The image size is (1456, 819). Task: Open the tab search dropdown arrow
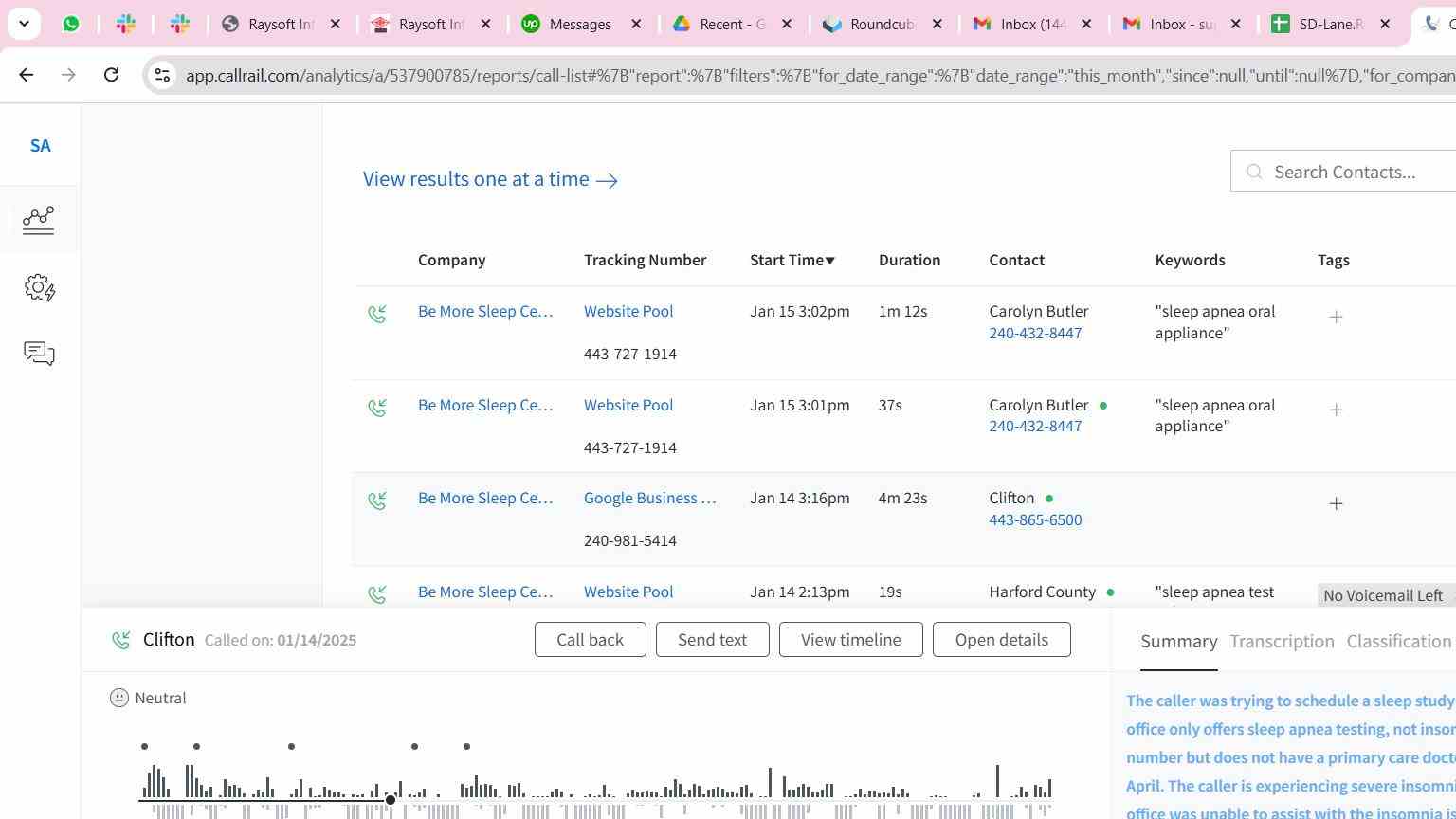pos(24,24)
